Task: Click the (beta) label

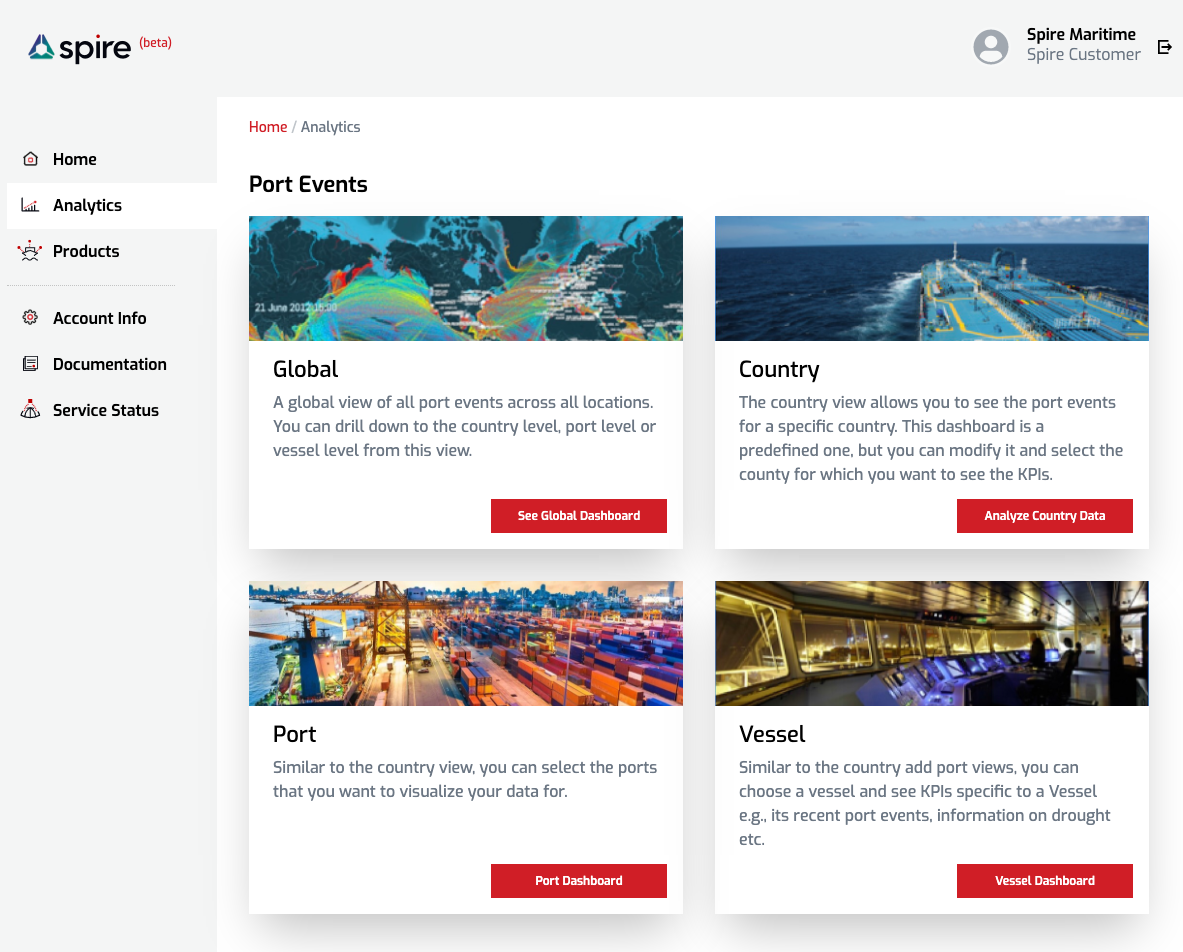Action: (155, 43)
